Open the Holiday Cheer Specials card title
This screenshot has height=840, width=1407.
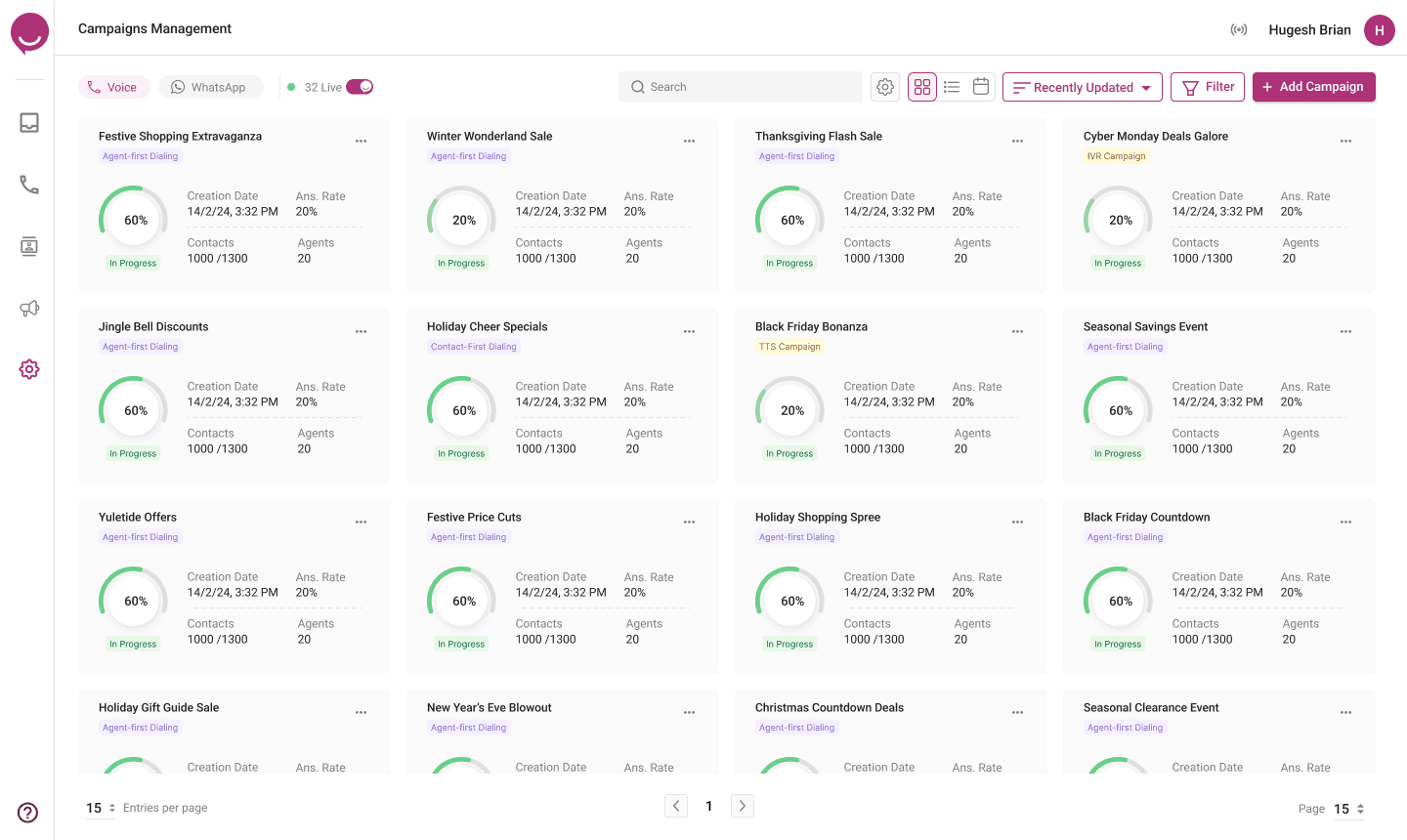click(x=488, y=327)
